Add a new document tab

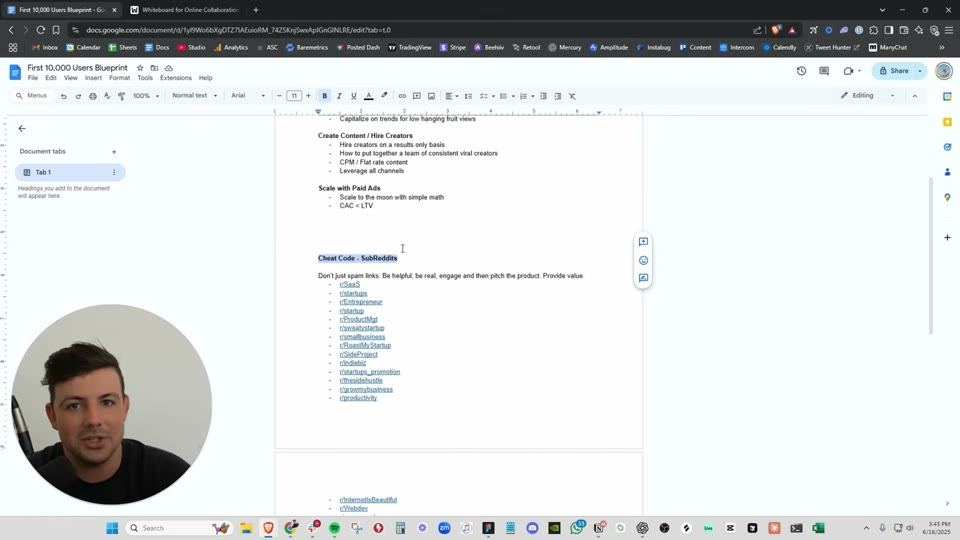point(114,152)
